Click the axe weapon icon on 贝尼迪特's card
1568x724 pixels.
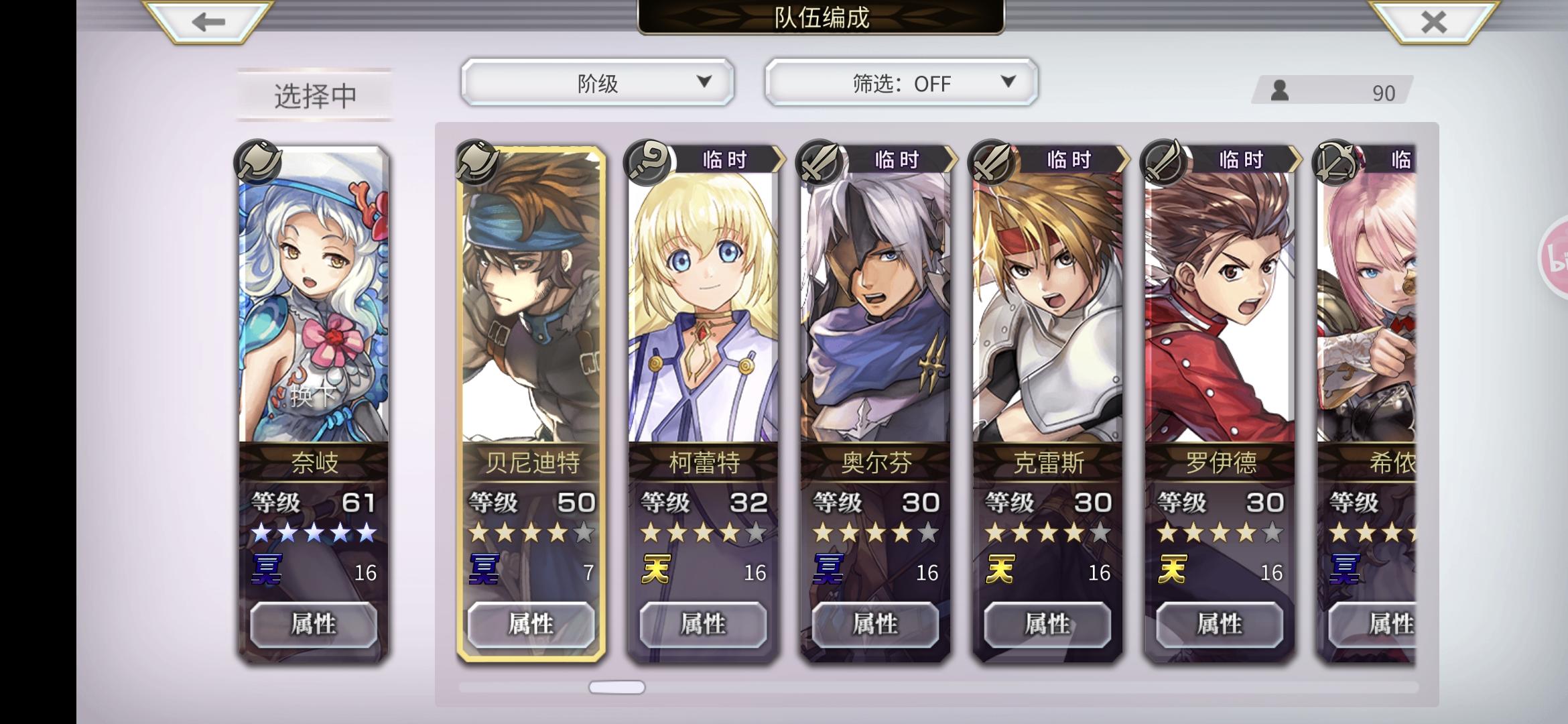476,162
